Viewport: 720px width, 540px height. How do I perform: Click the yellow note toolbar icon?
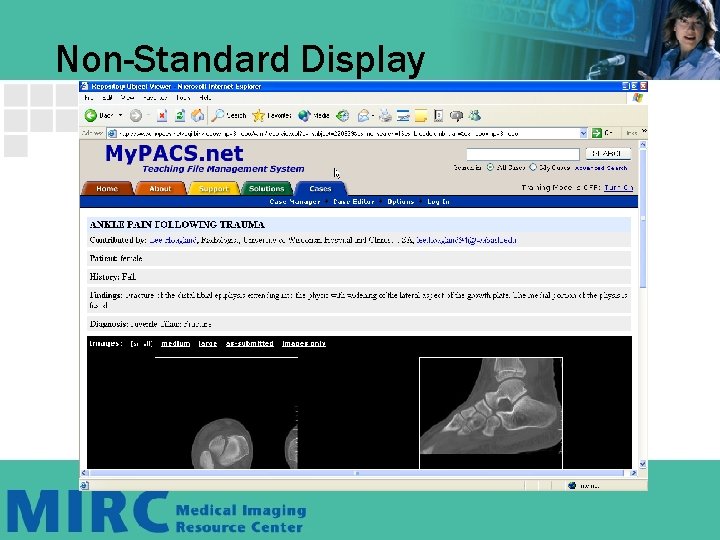(x=421, y=116)
